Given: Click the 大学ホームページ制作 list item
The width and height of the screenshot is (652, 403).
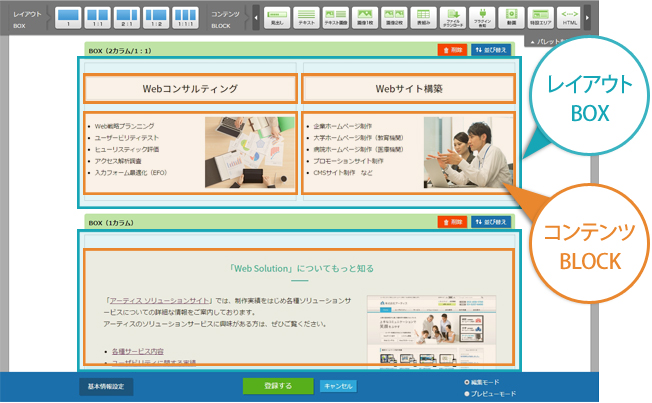Looking at the screenshot, I should (x=358, y=138).
